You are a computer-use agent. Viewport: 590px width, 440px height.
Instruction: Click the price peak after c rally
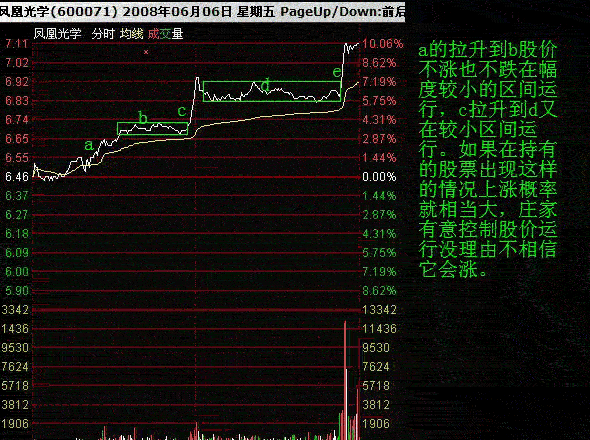tap(197, 79)
